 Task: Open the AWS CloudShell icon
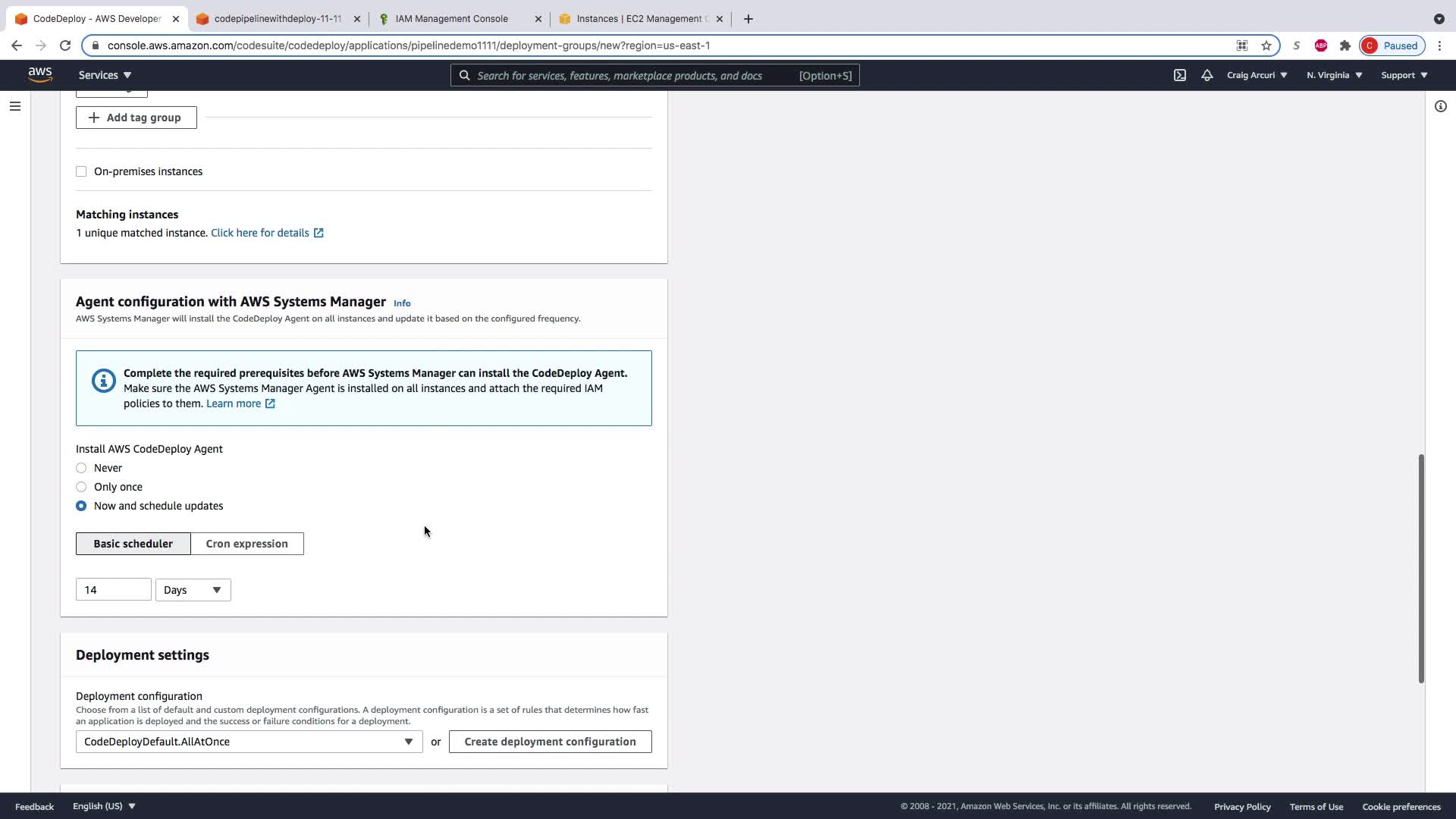(1180, 75)
